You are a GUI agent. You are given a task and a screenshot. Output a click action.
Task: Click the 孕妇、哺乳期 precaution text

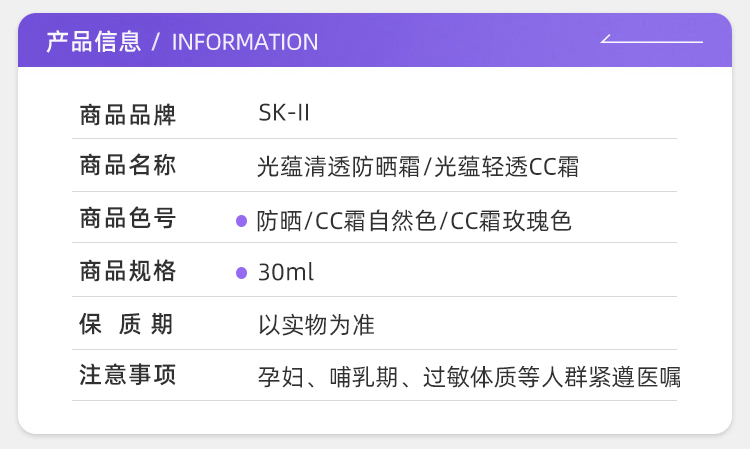click(x=329, y=378)
